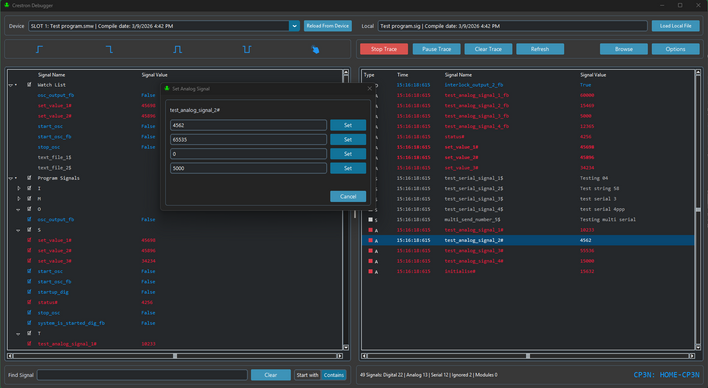
Task: Click Set next to value 0
Action: 348,154
